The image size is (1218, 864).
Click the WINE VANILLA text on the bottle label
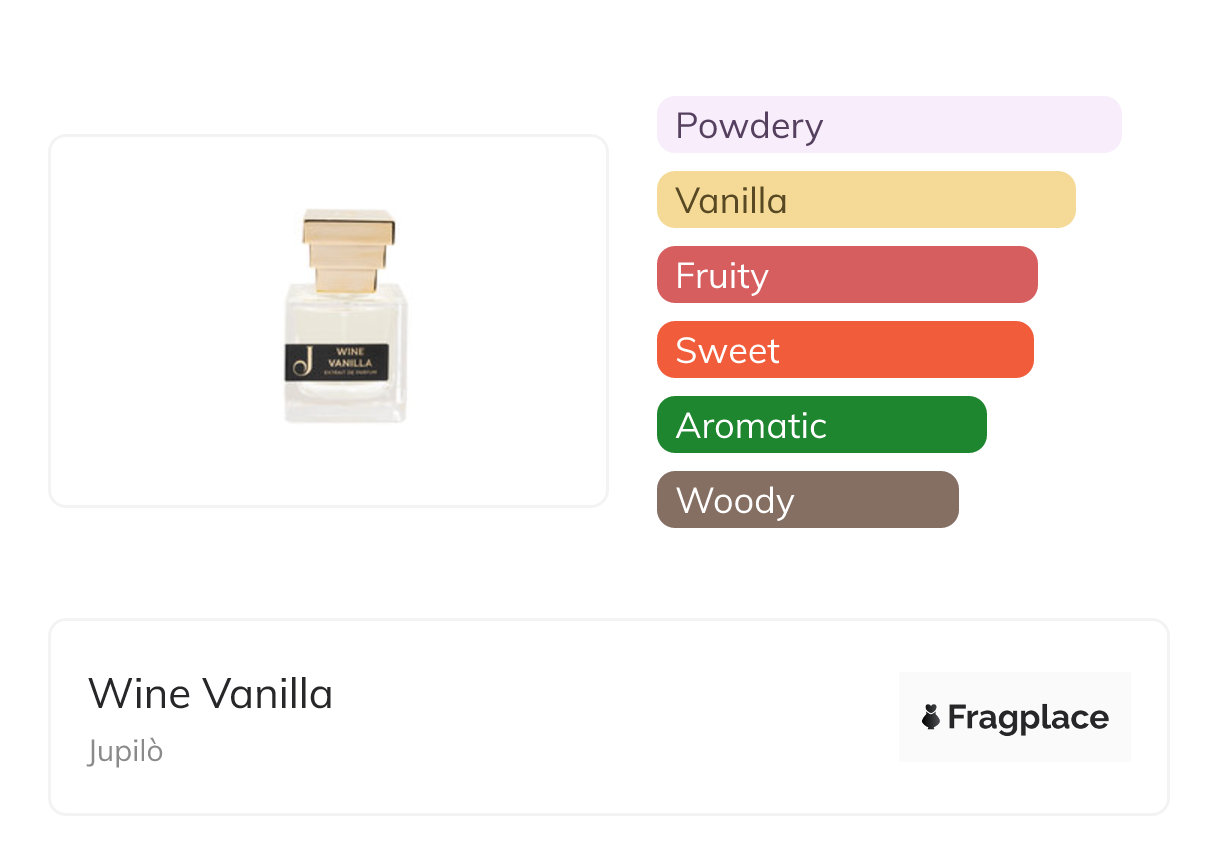pyautogui.click(x=350, y=357)
